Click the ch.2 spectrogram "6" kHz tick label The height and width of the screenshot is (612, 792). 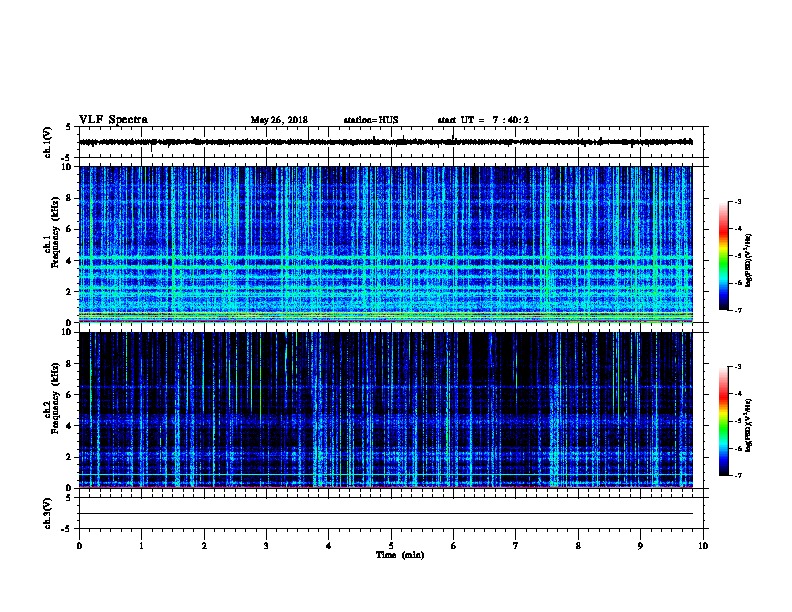tap(69, 395)
